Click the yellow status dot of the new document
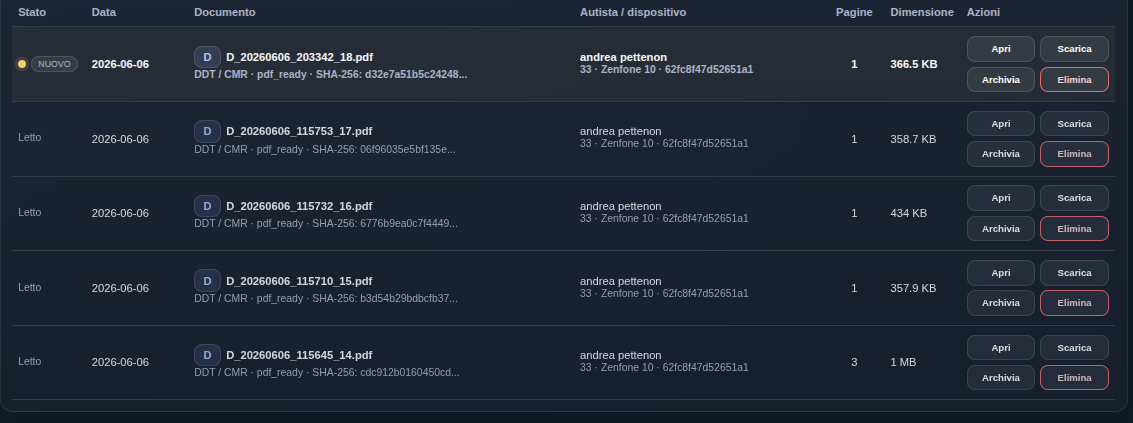Viewport: 1133px width, 423px height. click(x=22, y=64)
